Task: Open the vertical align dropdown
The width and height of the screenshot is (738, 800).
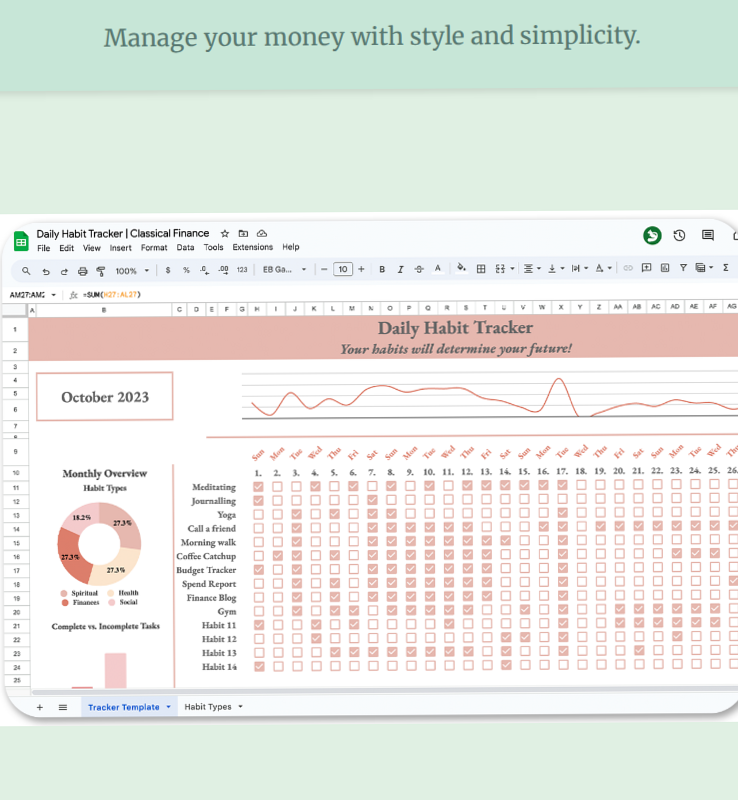Action: (556, 268)
